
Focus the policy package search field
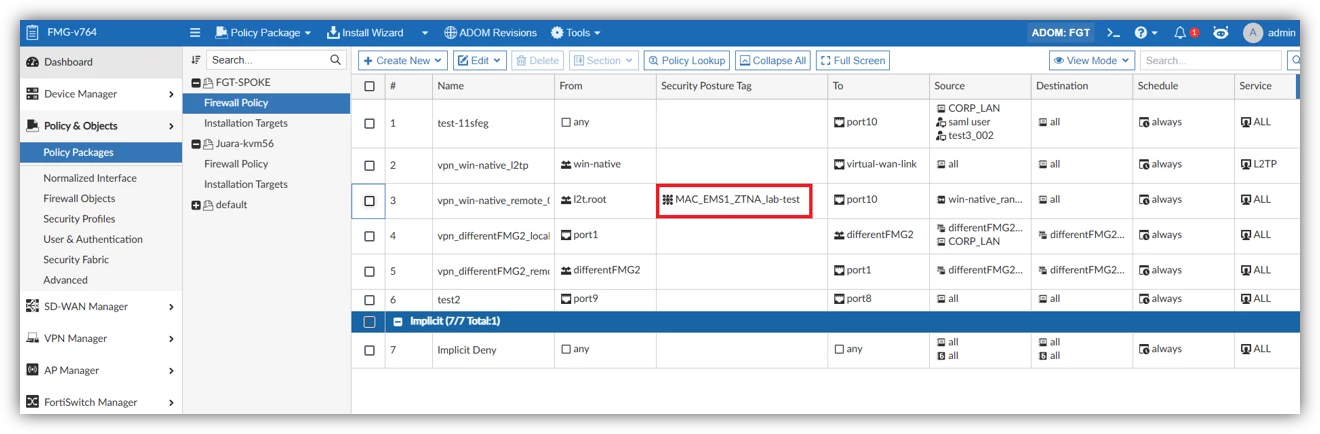pos(268,60)
